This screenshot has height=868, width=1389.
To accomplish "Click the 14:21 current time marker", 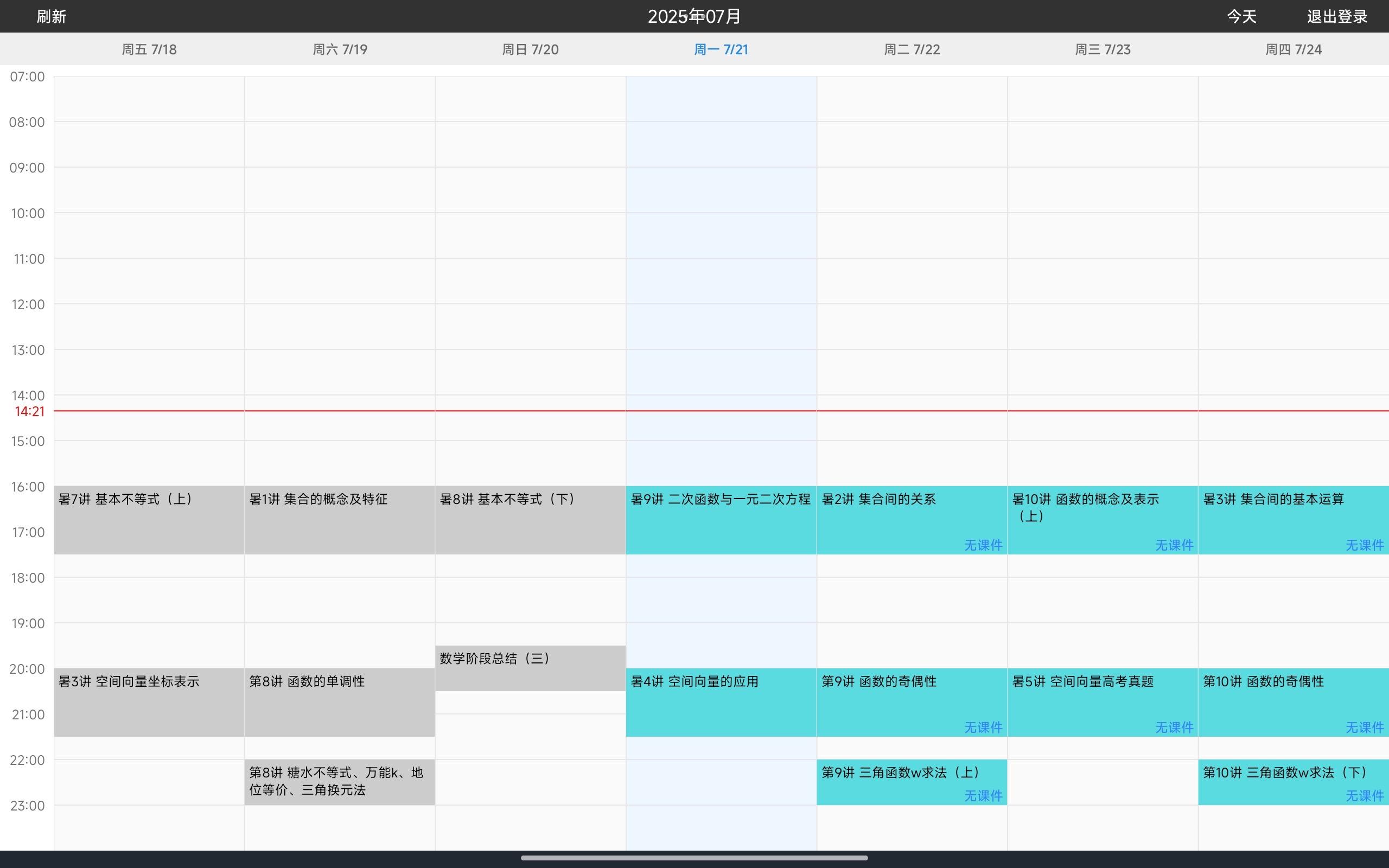I will click(x=29, y=411).
